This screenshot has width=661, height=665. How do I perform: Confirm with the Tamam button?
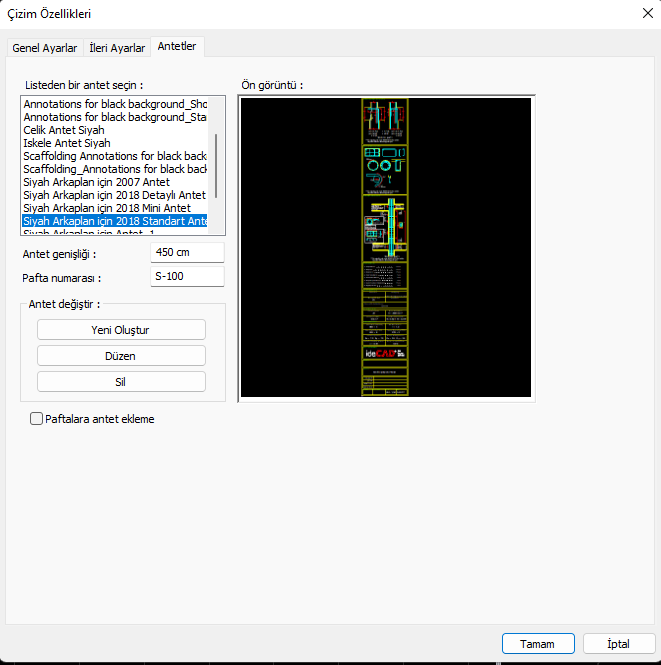coord(537,643)
